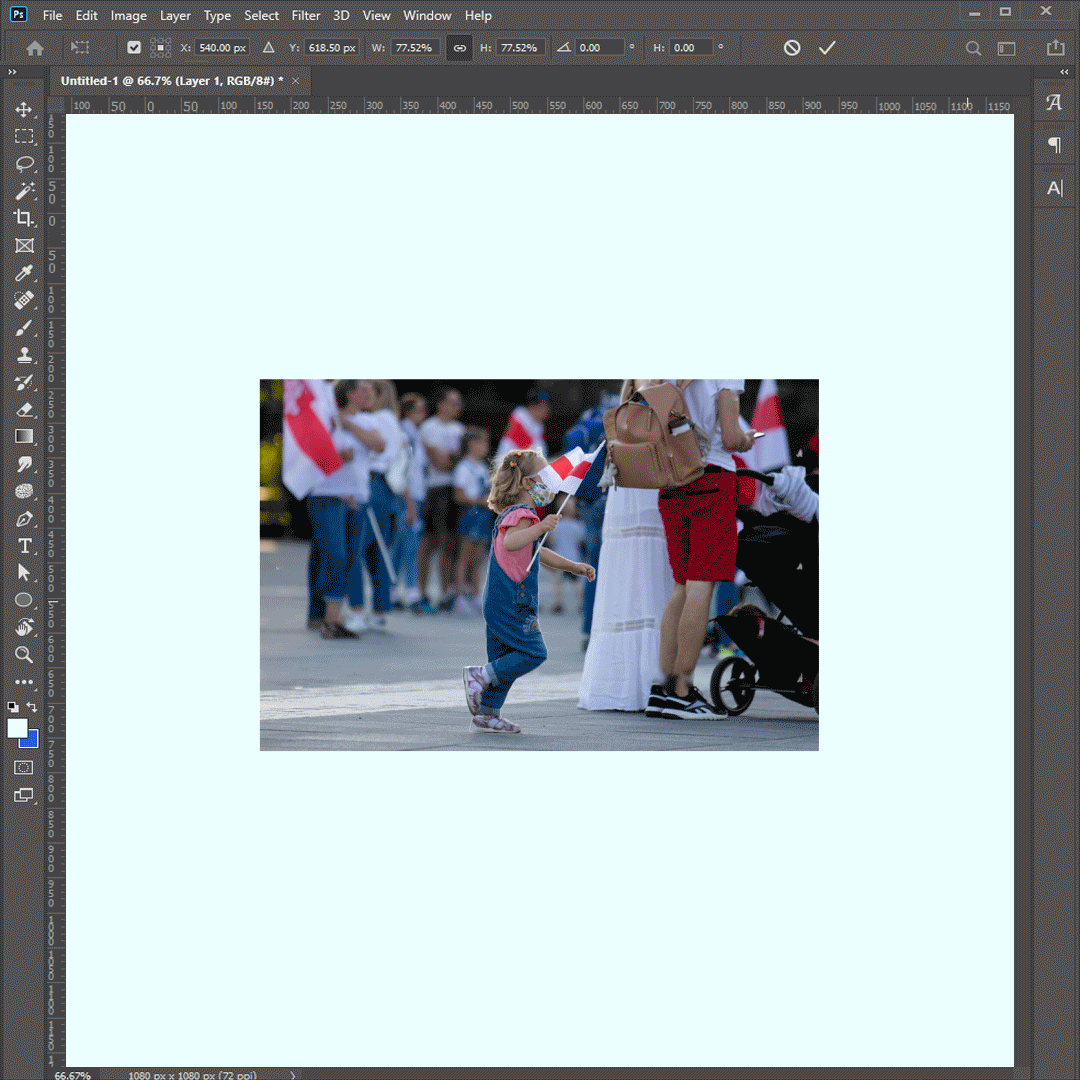Select the Move tool

[x=24, y=109]
